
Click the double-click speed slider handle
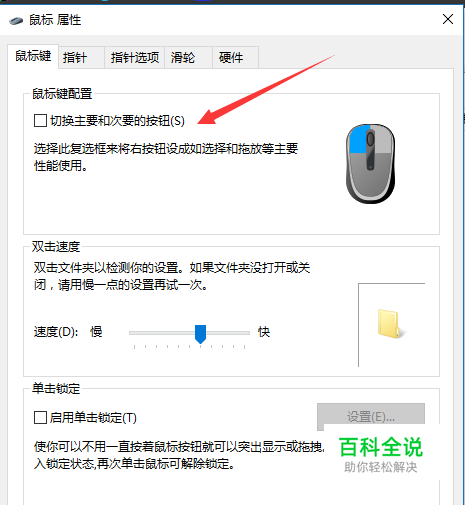point(200,334)
